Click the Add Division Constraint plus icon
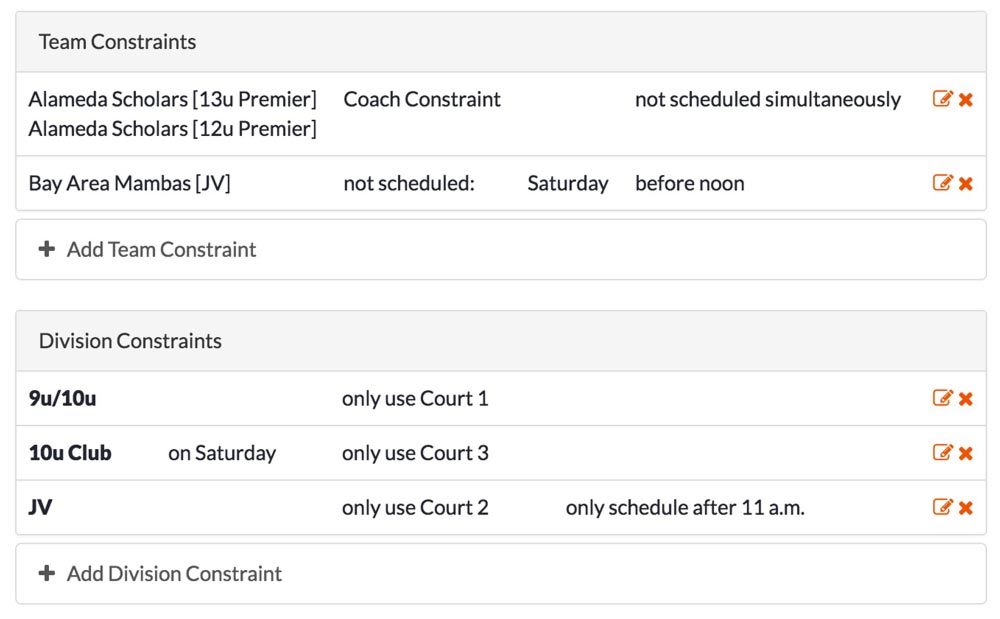 pyautogui.click(x=47, y=573)
